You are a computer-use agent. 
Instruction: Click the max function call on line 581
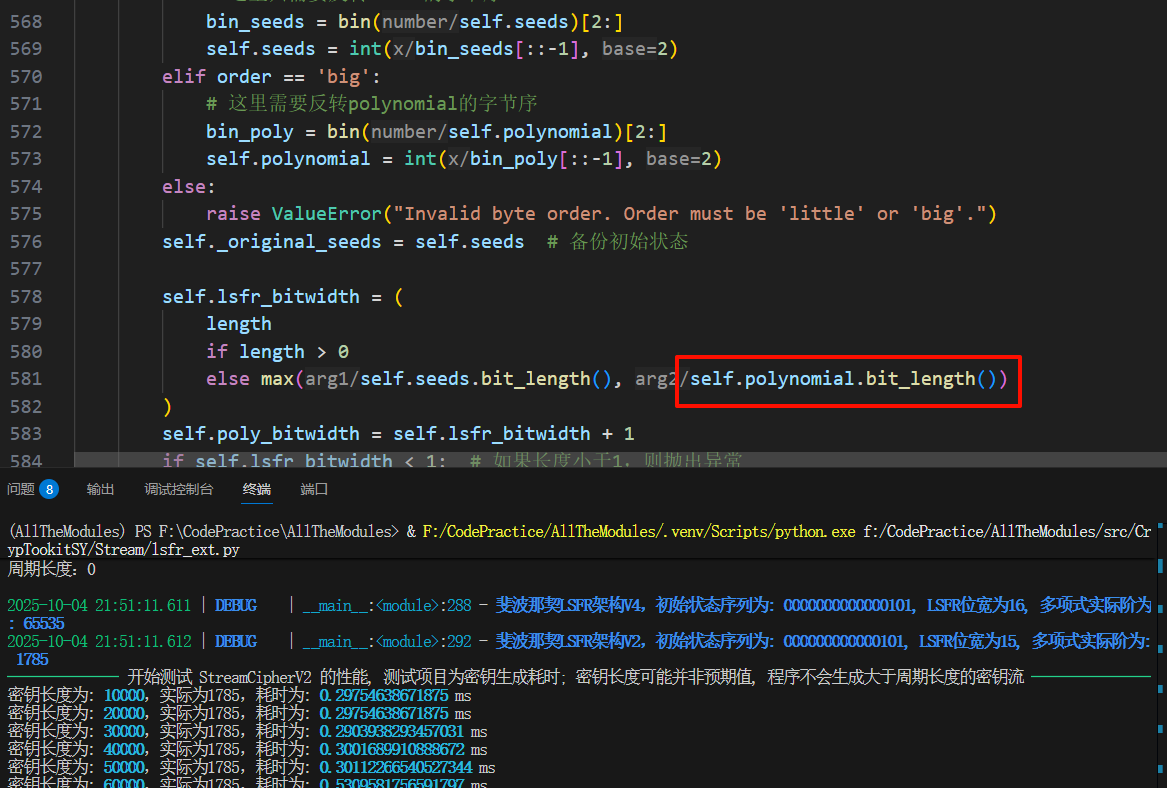[277, 379]
